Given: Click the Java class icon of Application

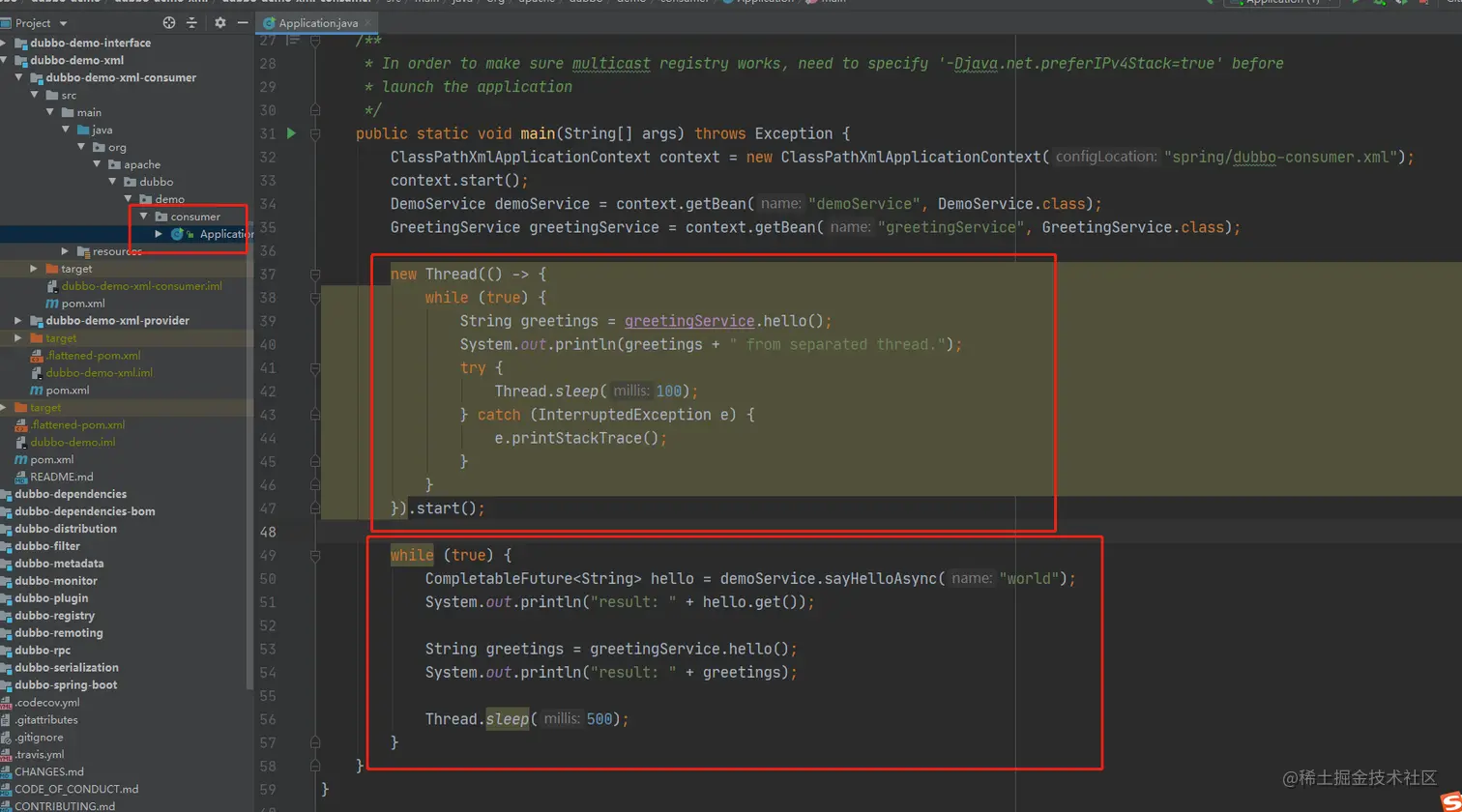Looking at the screenshot, I should (177, 234).
